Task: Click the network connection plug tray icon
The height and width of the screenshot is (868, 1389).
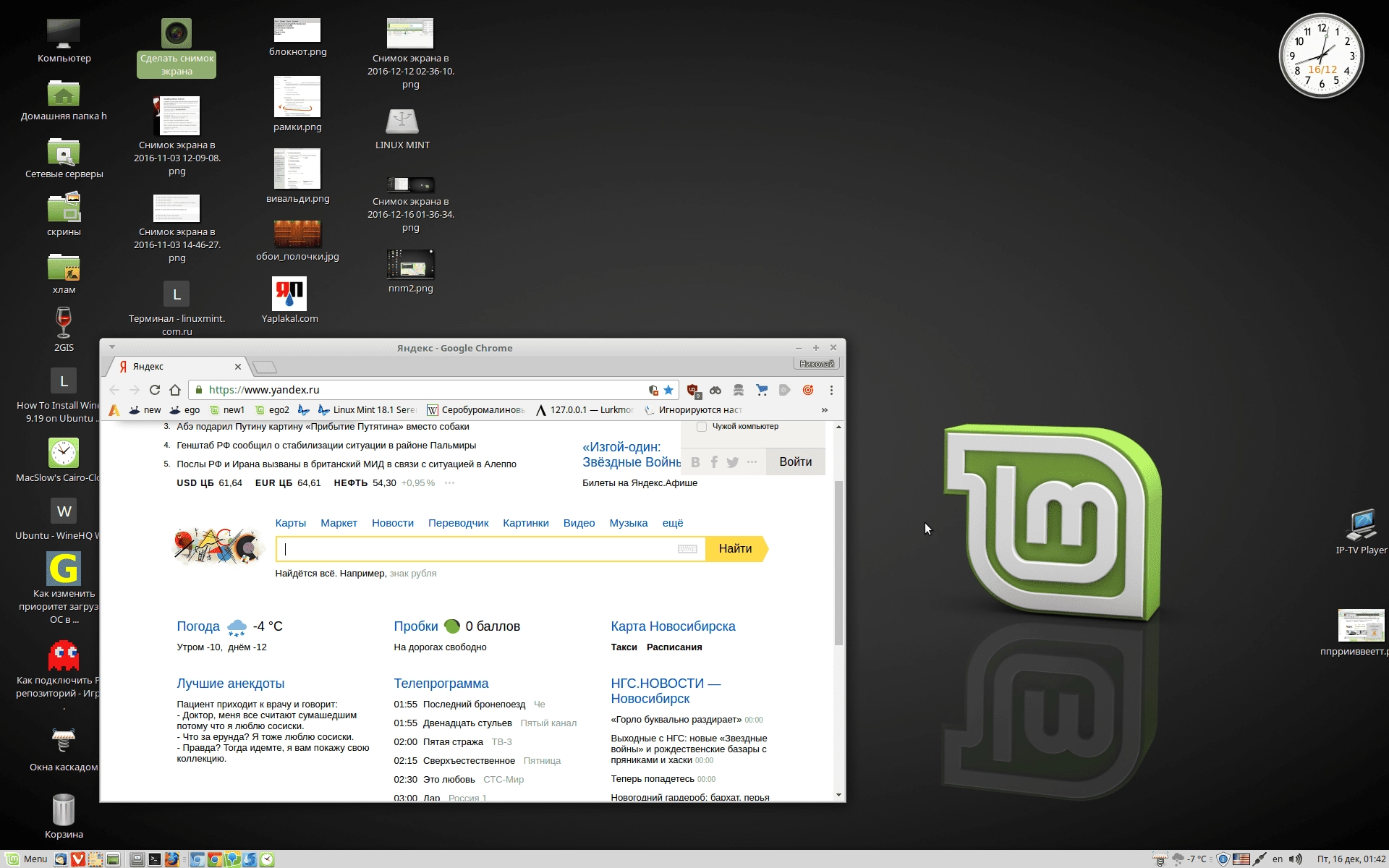Action: coord(1260,859)
